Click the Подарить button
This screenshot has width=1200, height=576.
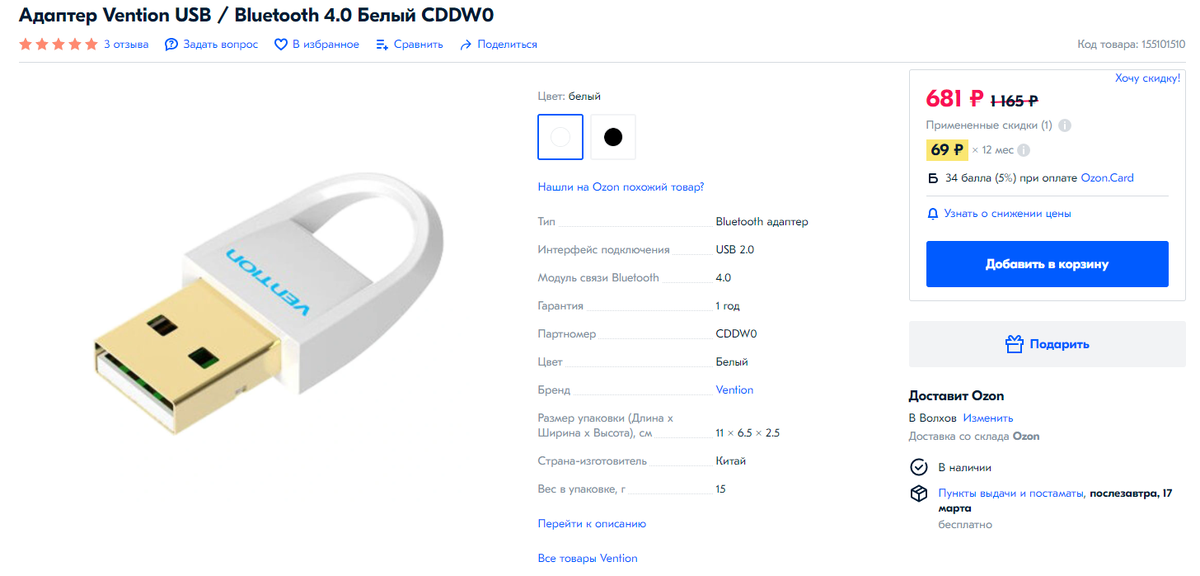[1047, 344]
